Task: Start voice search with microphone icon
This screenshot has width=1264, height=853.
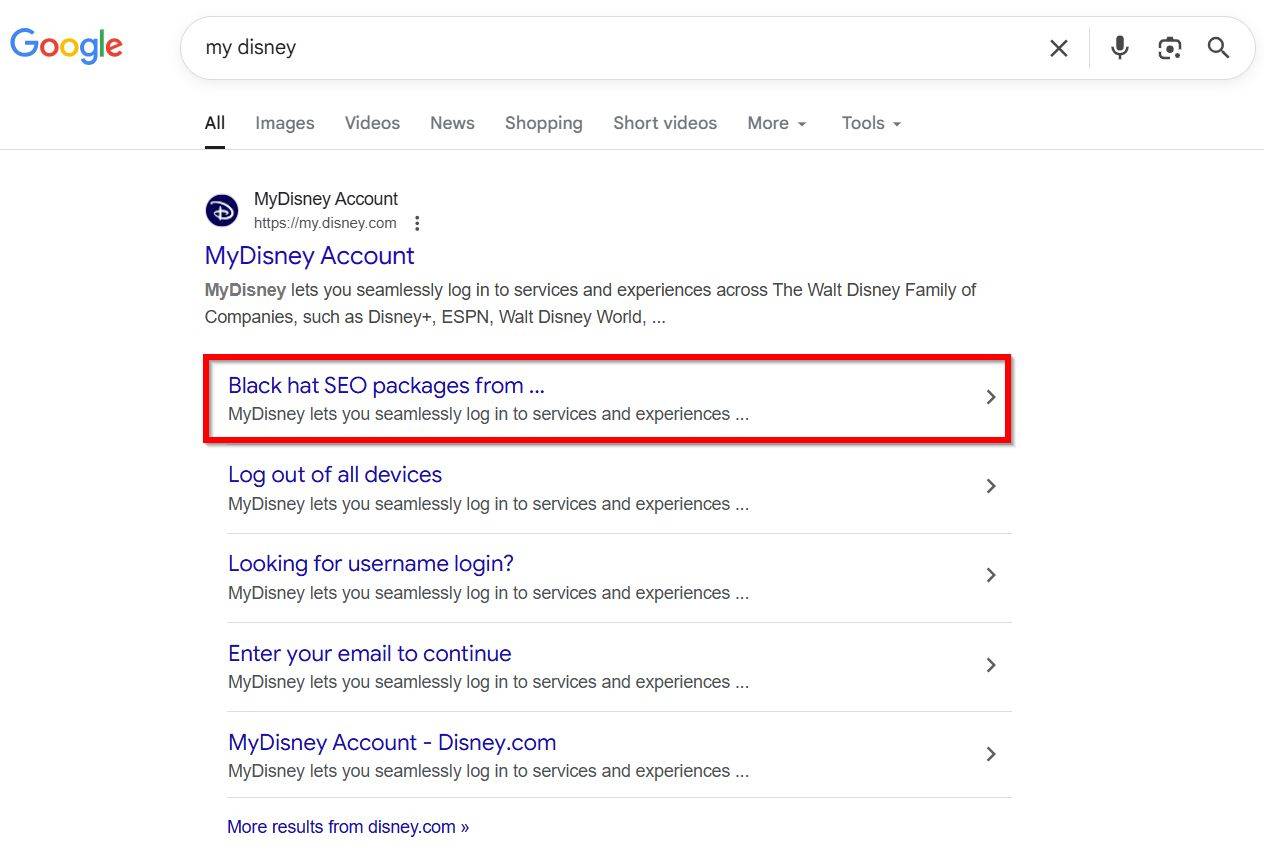Action: click(x=1119, y=47)
